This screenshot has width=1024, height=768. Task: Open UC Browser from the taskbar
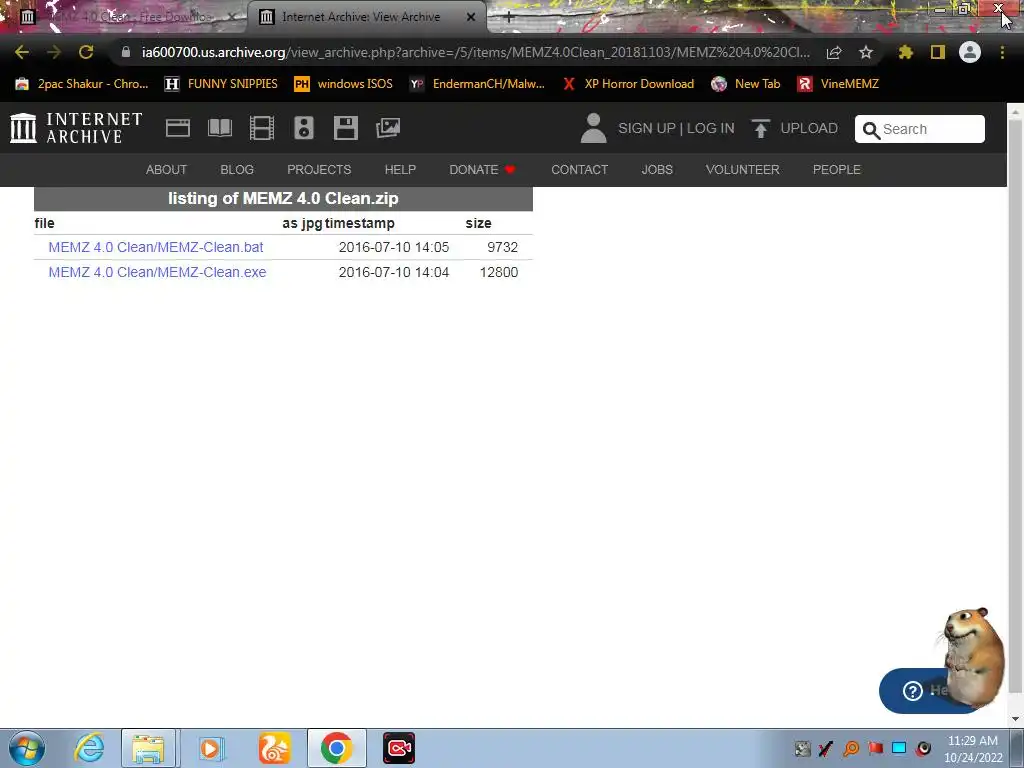[274, 748]
